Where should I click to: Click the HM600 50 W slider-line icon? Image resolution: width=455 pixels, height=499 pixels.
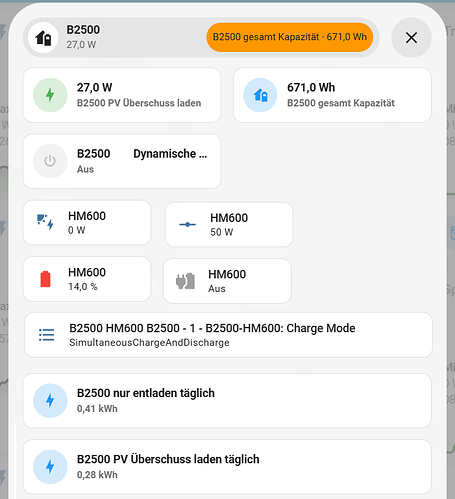tap(187, 224)
